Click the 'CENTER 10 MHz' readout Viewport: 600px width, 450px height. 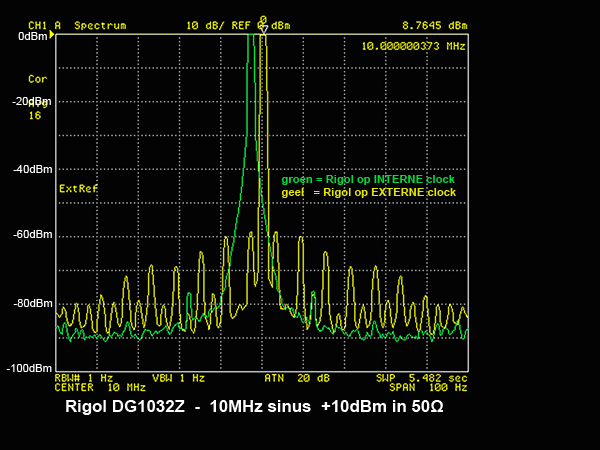tap(100, 388)
